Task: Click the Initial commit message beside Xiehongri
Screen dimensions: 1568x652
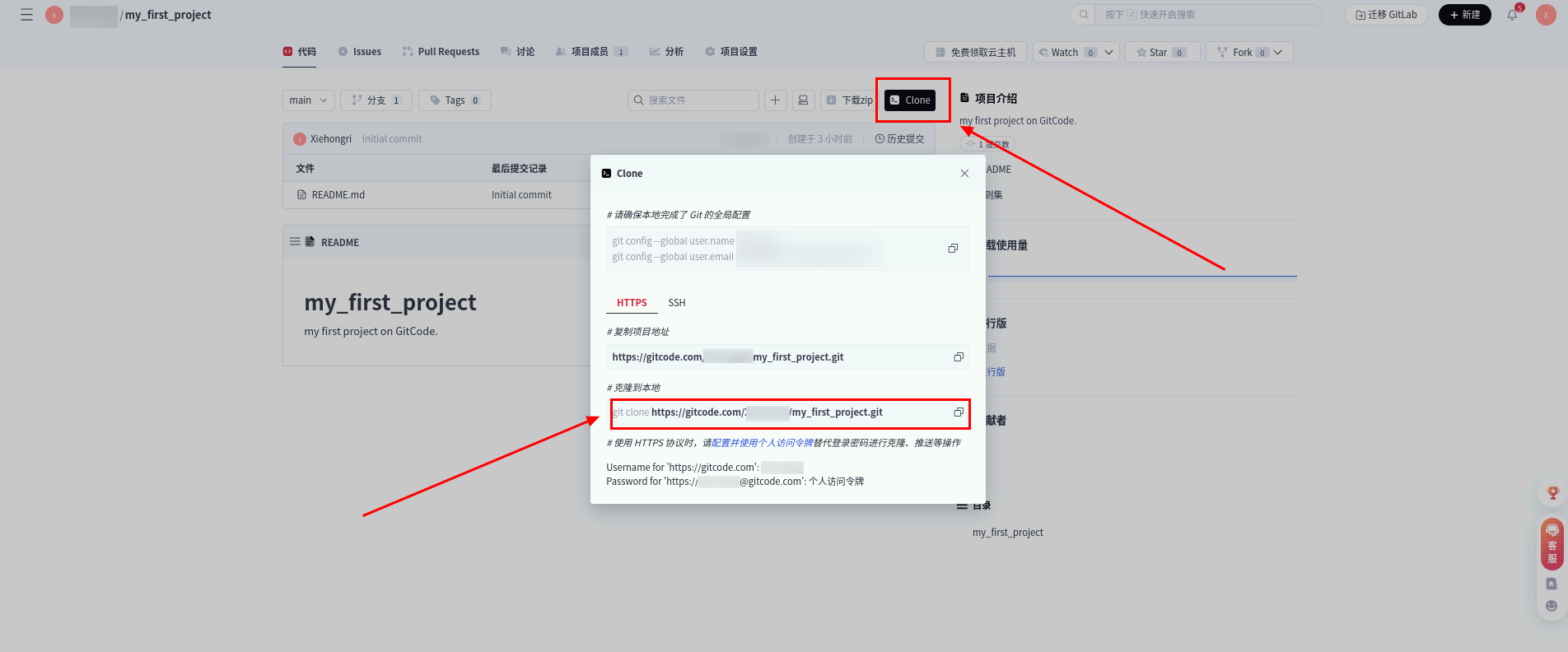Action: click(392, 139)
